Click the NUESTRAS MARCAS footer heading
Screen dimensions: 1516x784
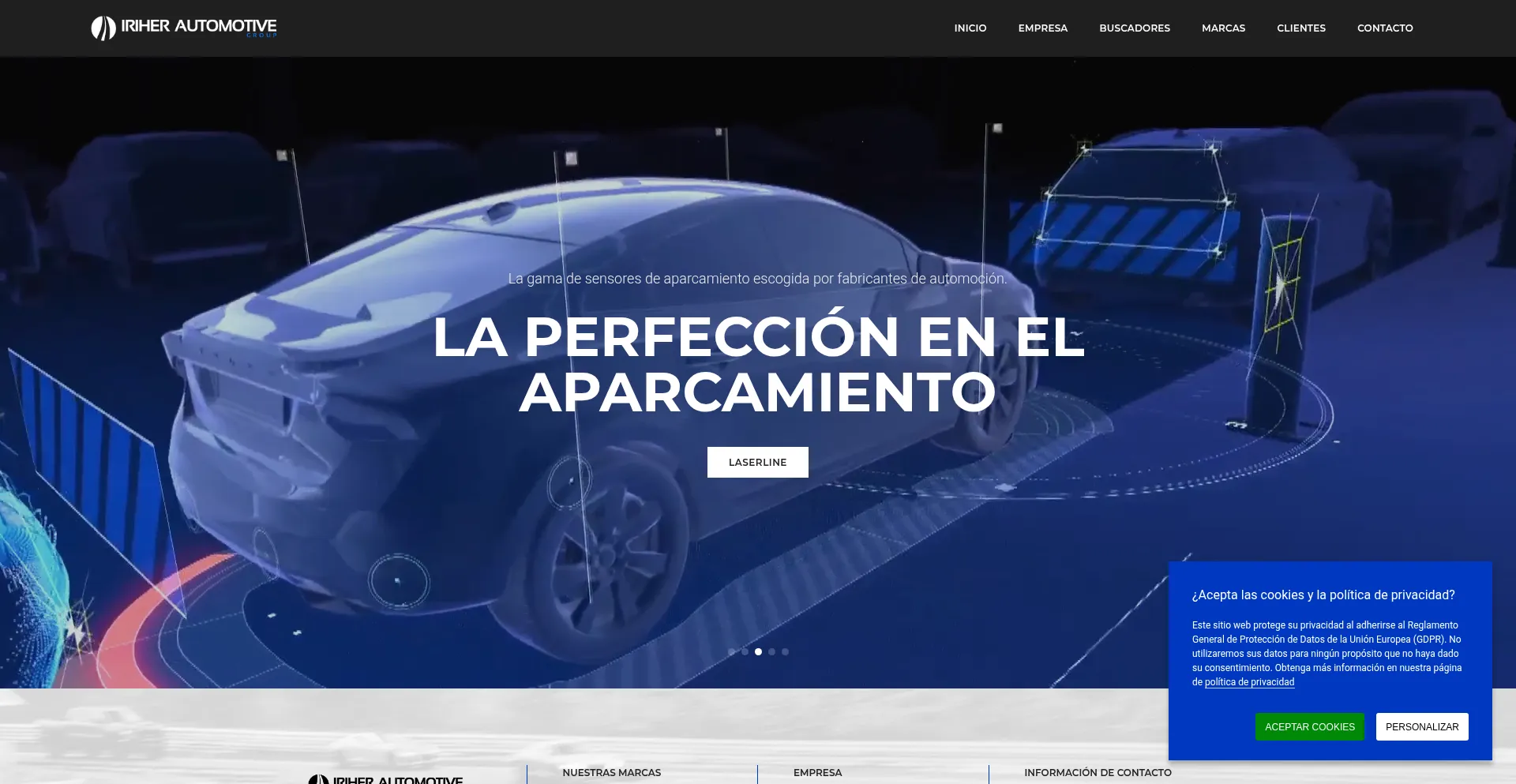(x=611, y=772)
